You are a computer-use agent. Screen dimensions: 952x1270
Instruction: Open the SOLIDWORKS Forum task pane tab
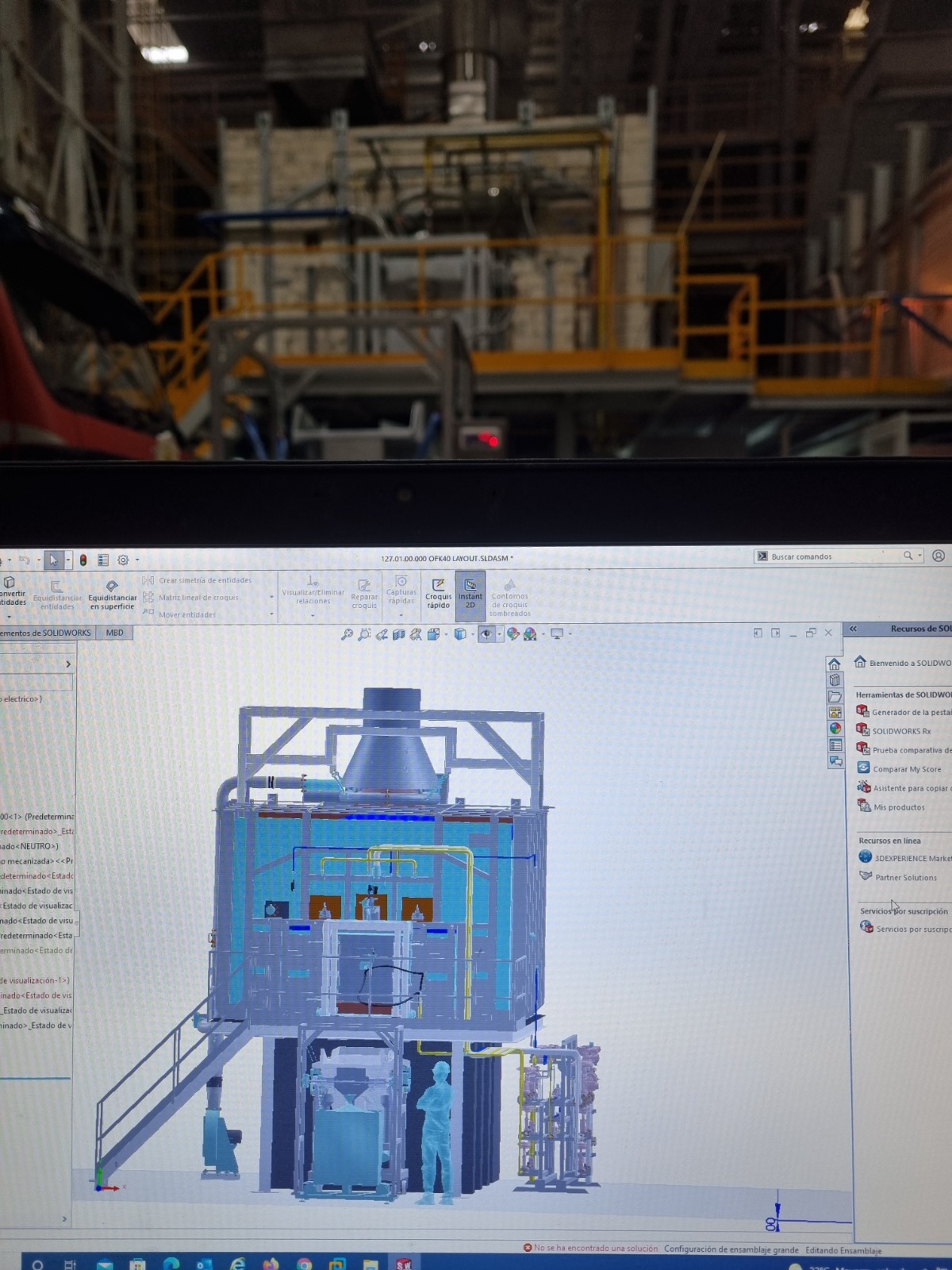click(x=835, y=761)
